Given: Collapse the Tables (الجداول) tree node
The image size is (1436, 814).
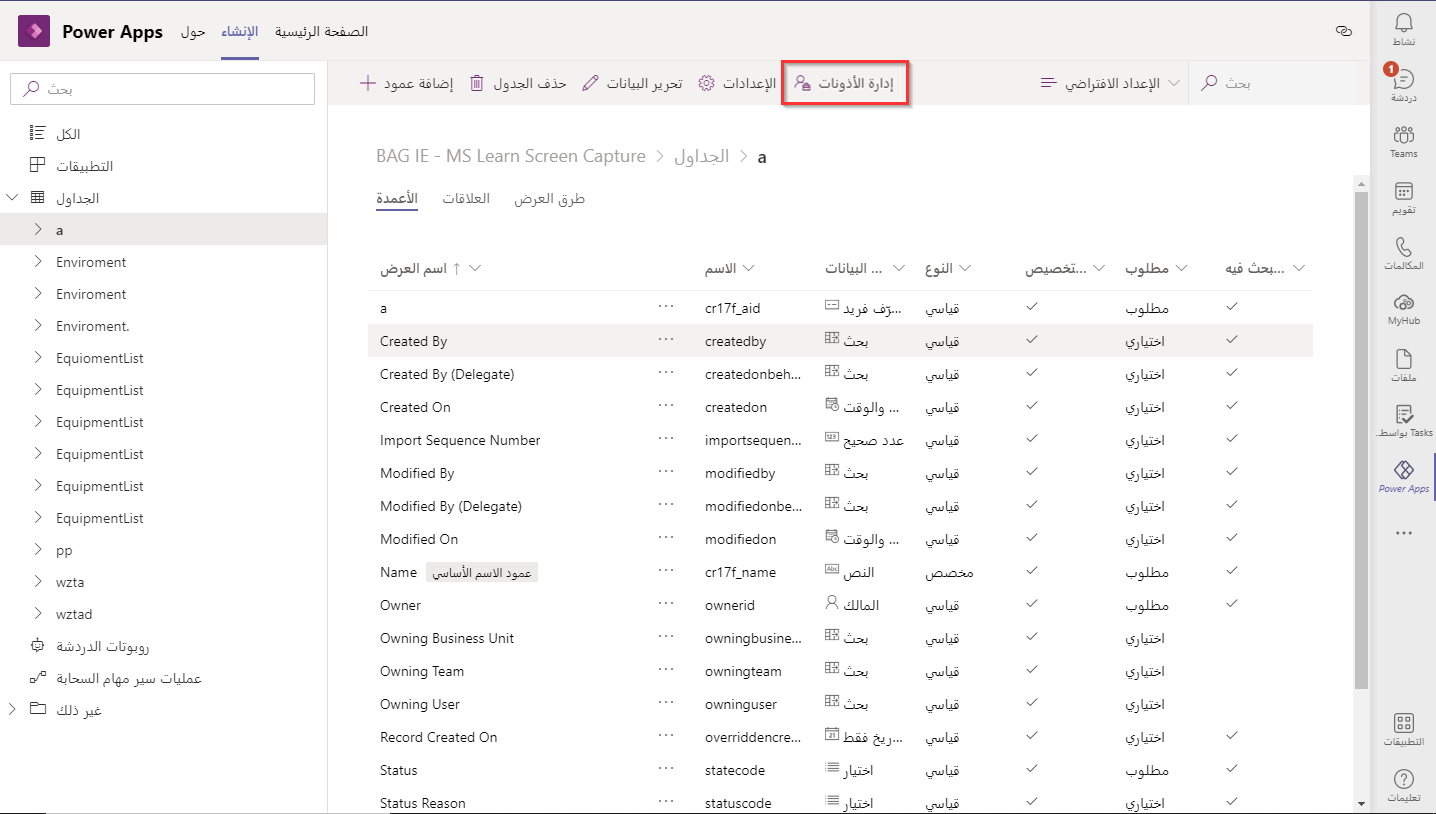Looking at the screenshot, I should click(x=13, y=198).
